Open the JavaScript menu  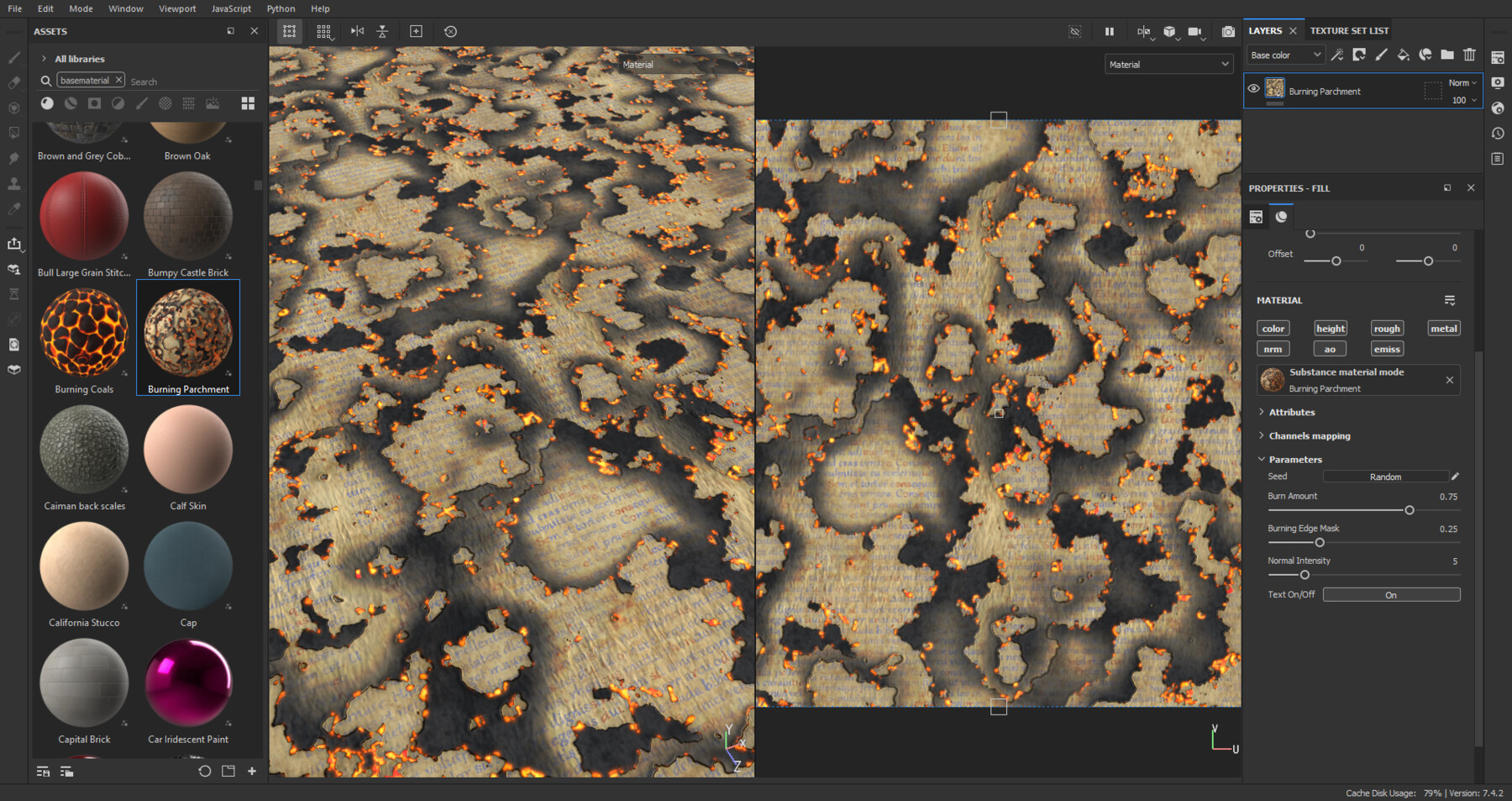tap(230, 8)
